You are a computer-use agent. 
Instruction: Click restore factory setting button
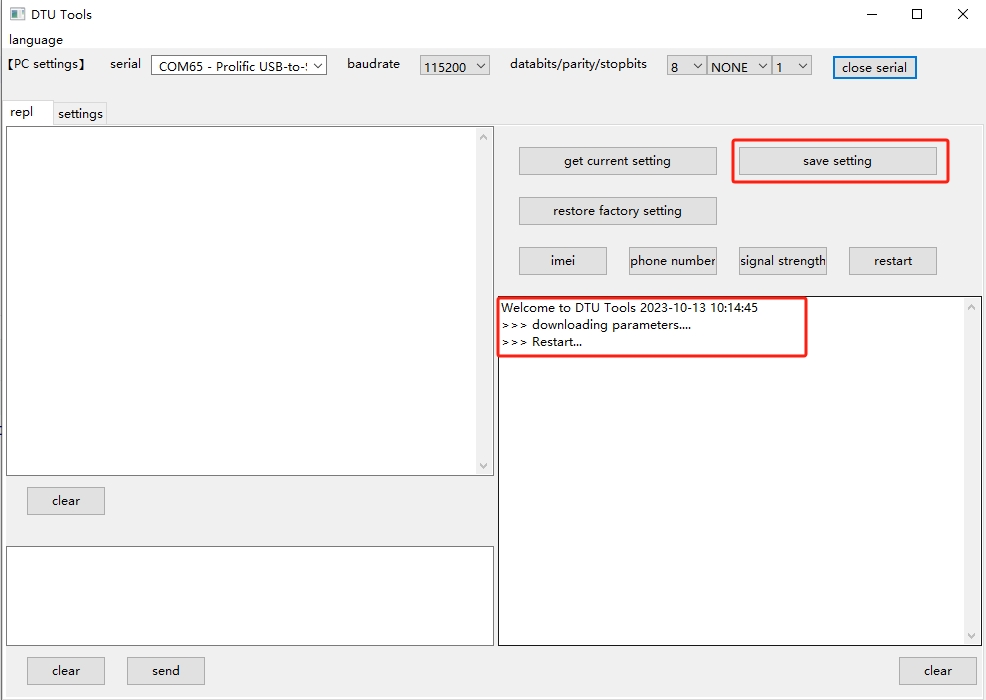[617, 211]
